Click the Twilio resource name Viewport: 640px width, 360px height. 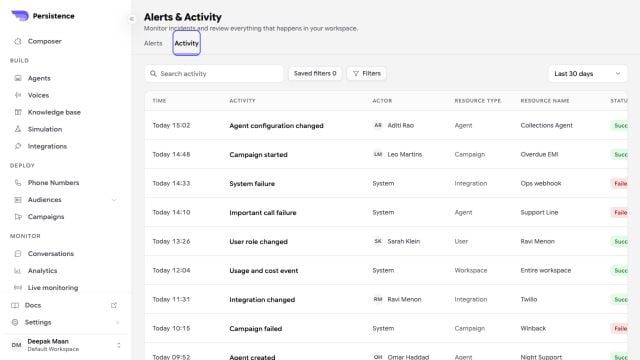coord(529,299)
